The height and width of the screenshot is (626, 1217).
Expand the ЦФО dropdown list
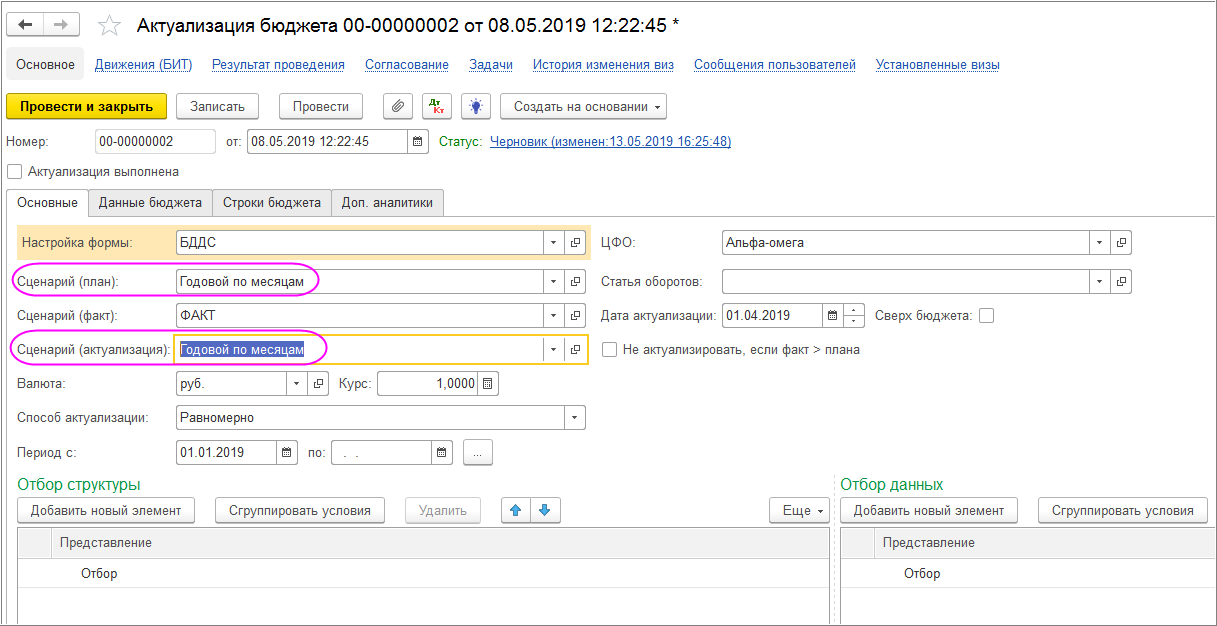pos(1100,243)
